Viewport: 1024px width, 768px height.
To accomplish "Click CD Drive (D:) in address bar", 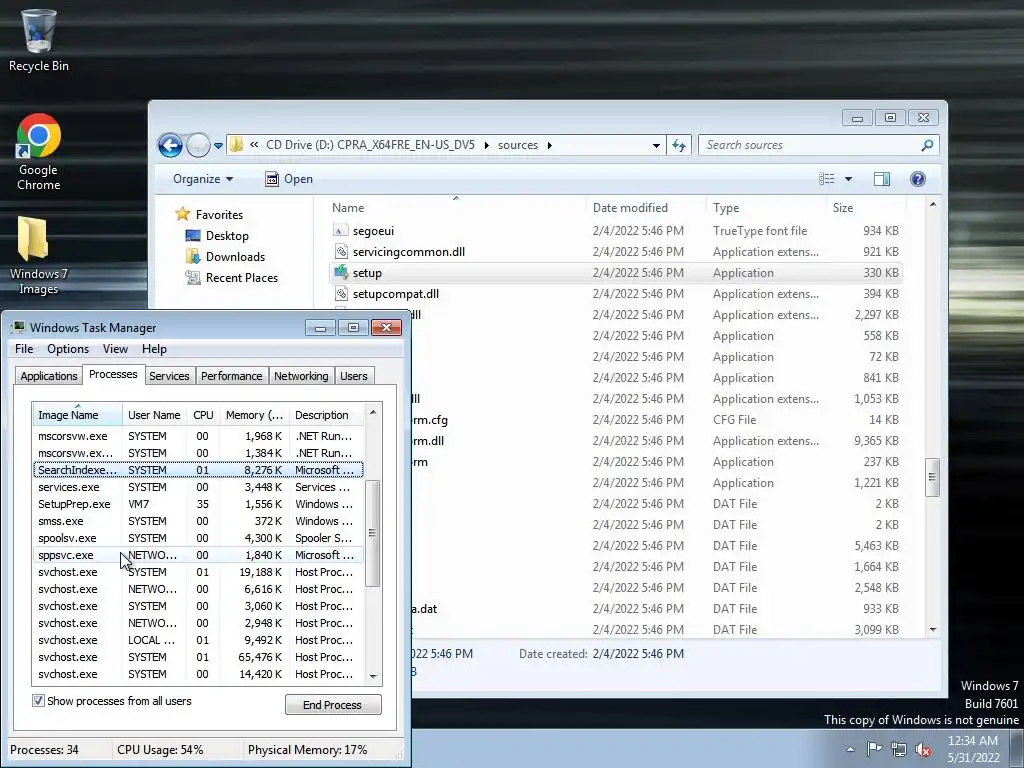I will (x=370, y=145).
